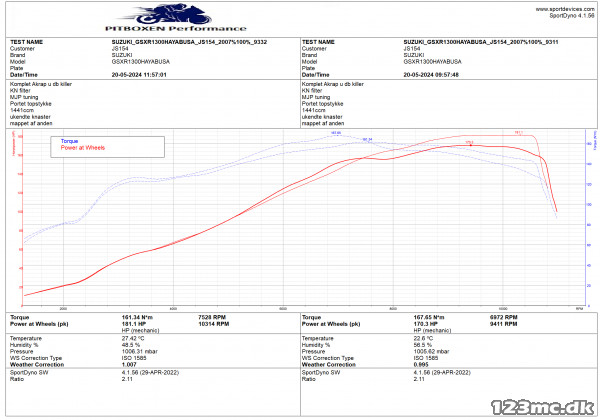
Task: Click the weather correction value 1.007
Action: point(129,365)
